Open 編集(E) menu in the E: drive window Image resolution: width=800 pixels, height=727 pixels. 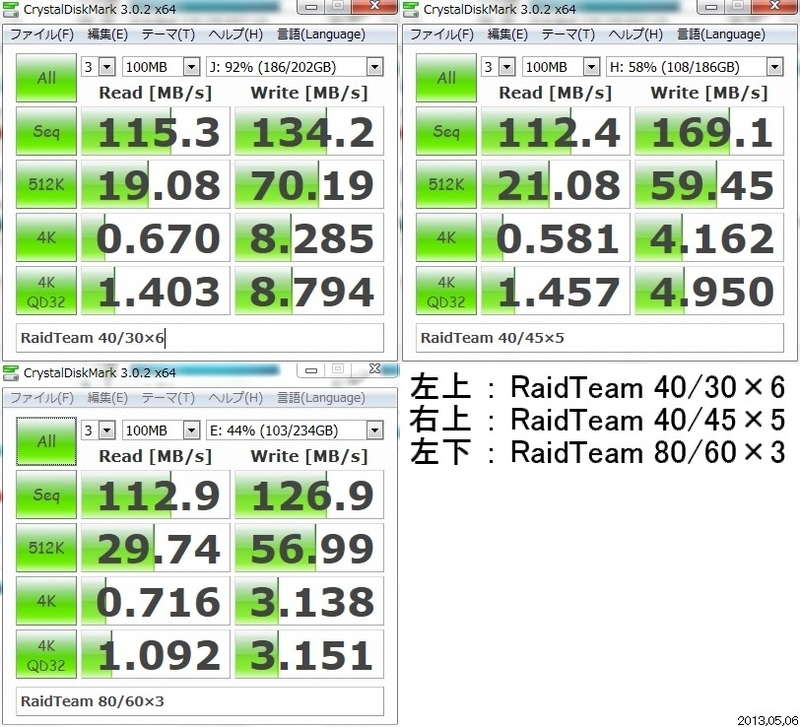[107, 397]
